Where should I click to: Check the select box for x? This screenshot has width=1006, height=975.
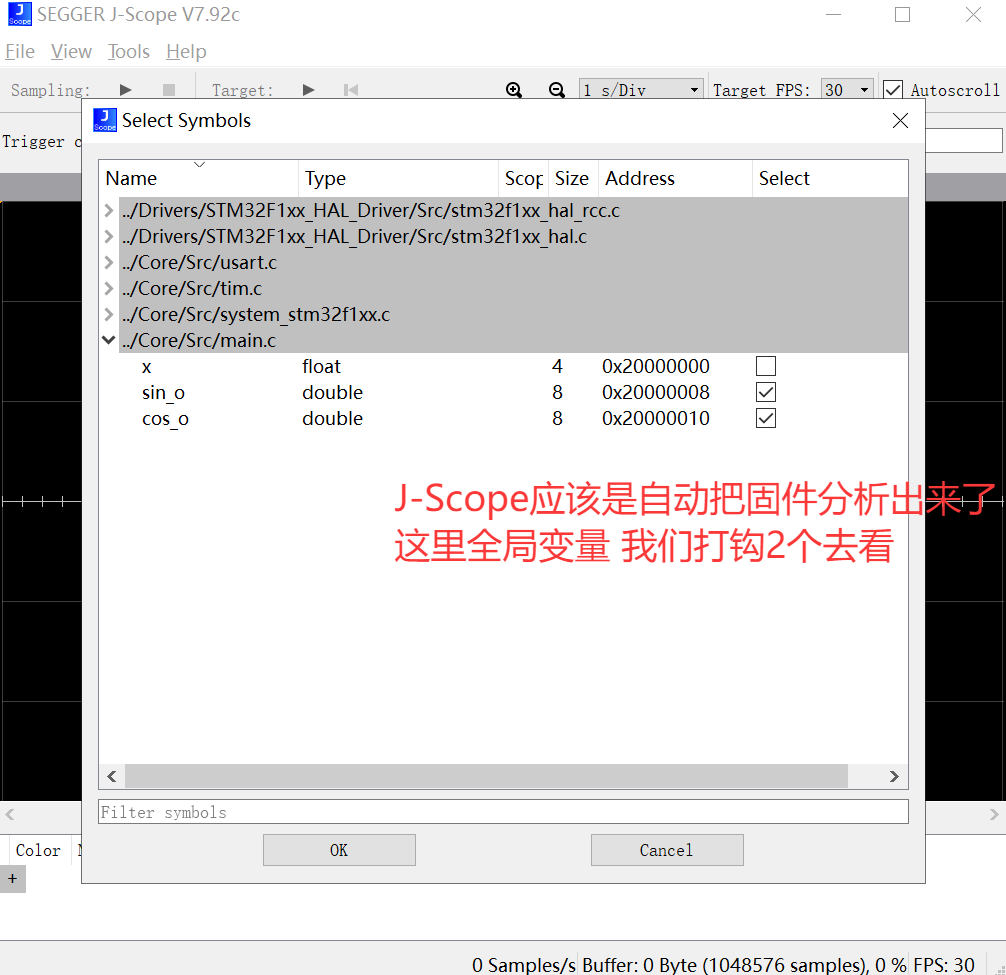(766, 366)
